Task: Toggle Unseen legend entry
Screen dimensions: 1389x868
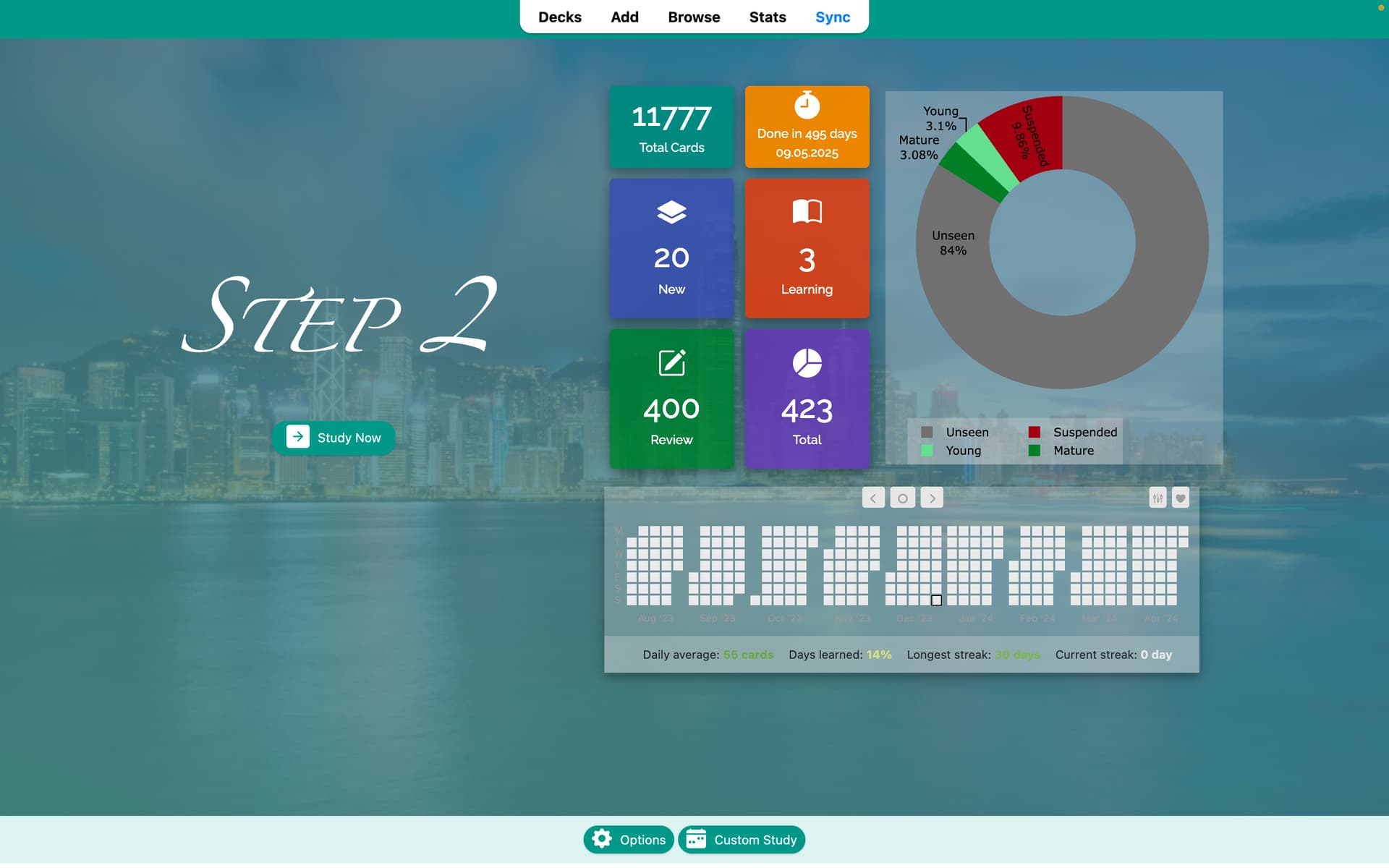Action: (x=955, y=432)
